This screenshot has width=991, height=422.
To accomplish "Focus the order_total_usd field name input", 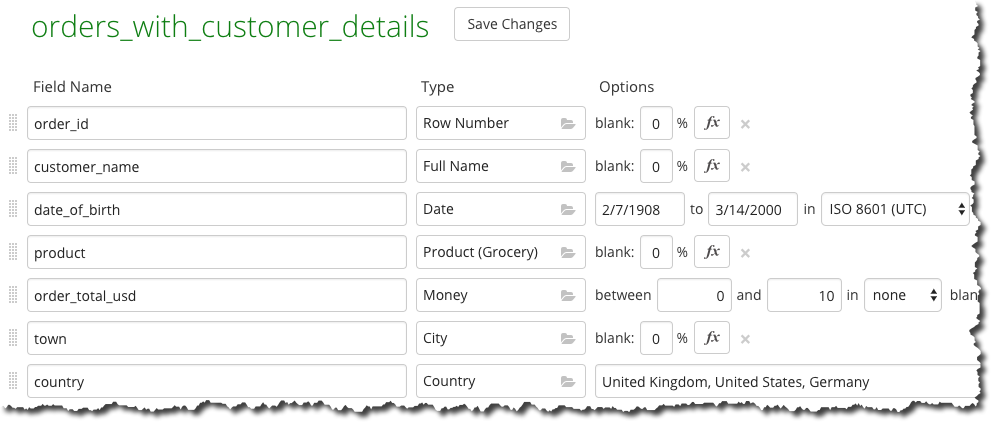I will pyautogui.click(x=216, y=295).
